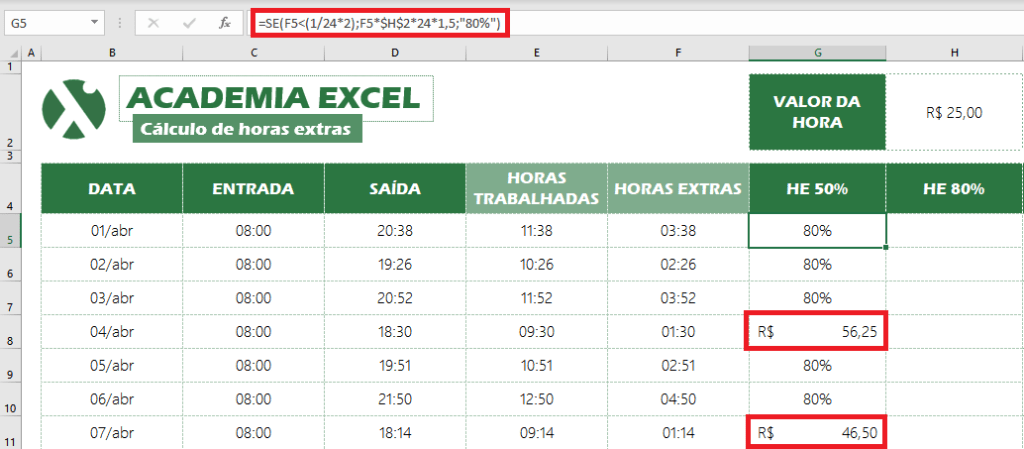Select the 03:52 overtime cell
Viewport: 1024px width, 449px height.
[678, 298]
